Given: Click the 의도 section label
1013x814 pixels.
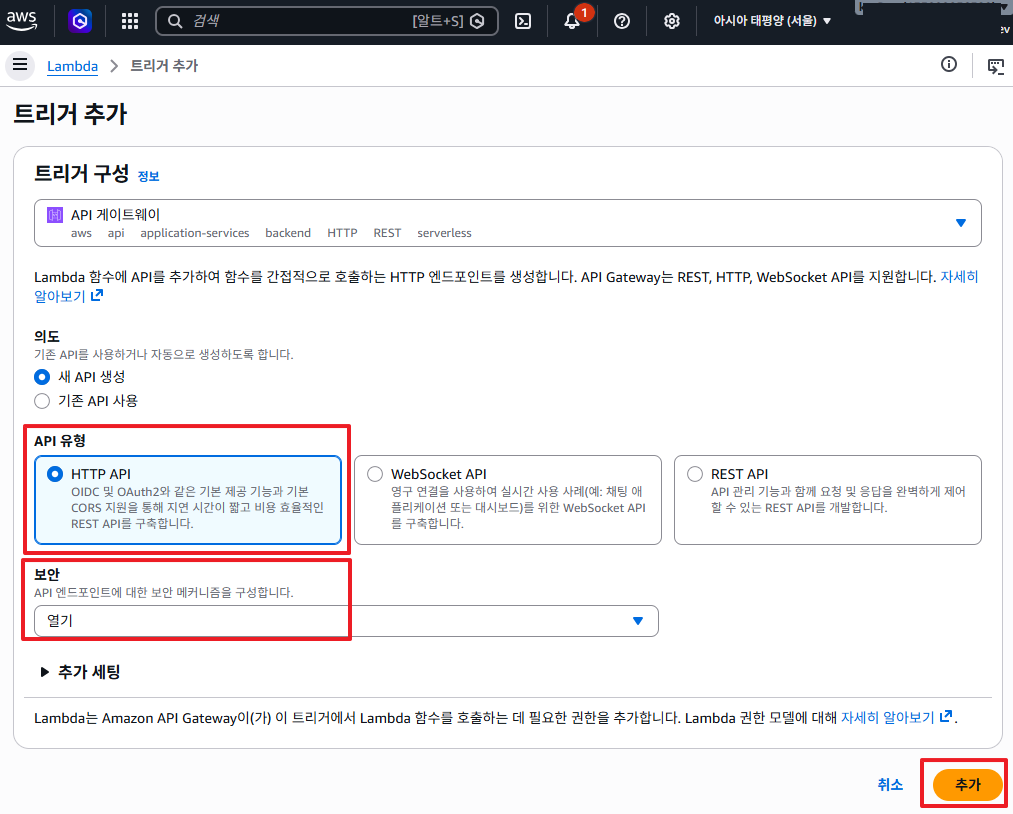Looking at the screenshot, I should coord(47,337).
